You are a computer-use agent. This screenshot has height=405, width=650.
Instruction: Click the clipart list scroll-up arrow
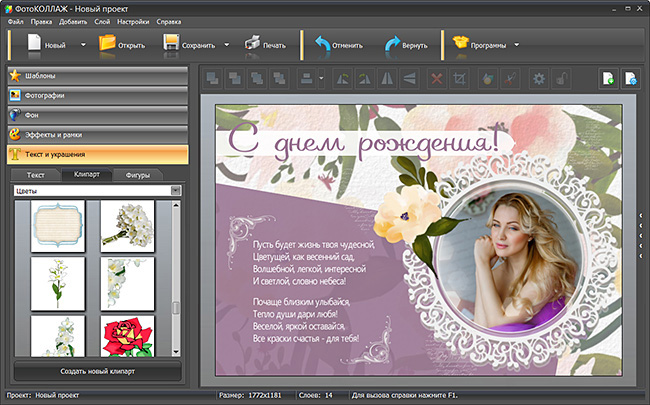click(176, 205)
